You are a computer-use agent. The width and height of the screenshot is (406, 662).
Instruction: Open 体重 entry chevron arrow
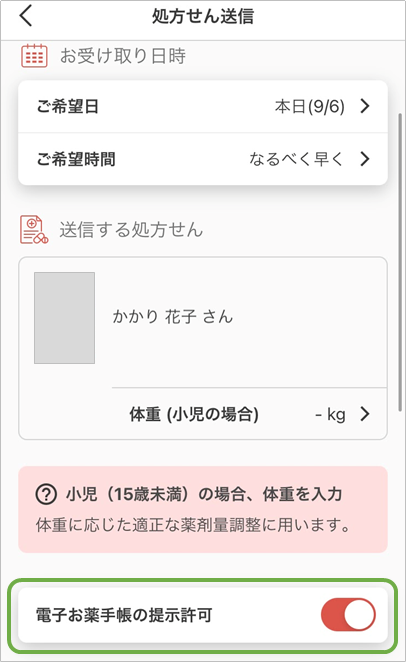click(x=365, y=414)
